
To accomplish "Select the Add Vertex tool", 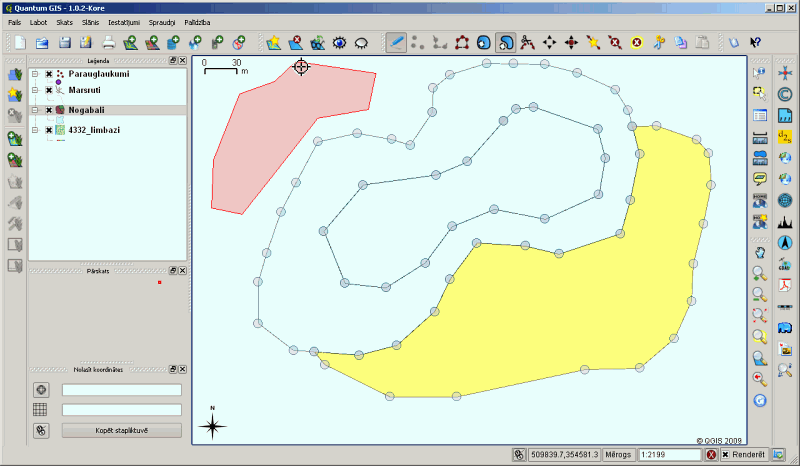I will pos(593,43).
